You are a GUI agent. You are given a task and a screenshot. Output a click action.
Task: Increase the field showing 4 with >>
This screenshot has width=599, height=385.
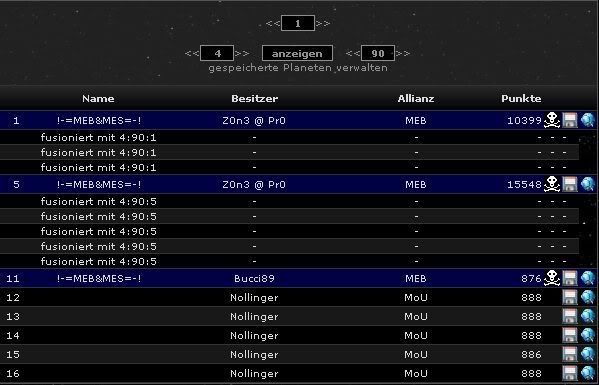[242, 53]
